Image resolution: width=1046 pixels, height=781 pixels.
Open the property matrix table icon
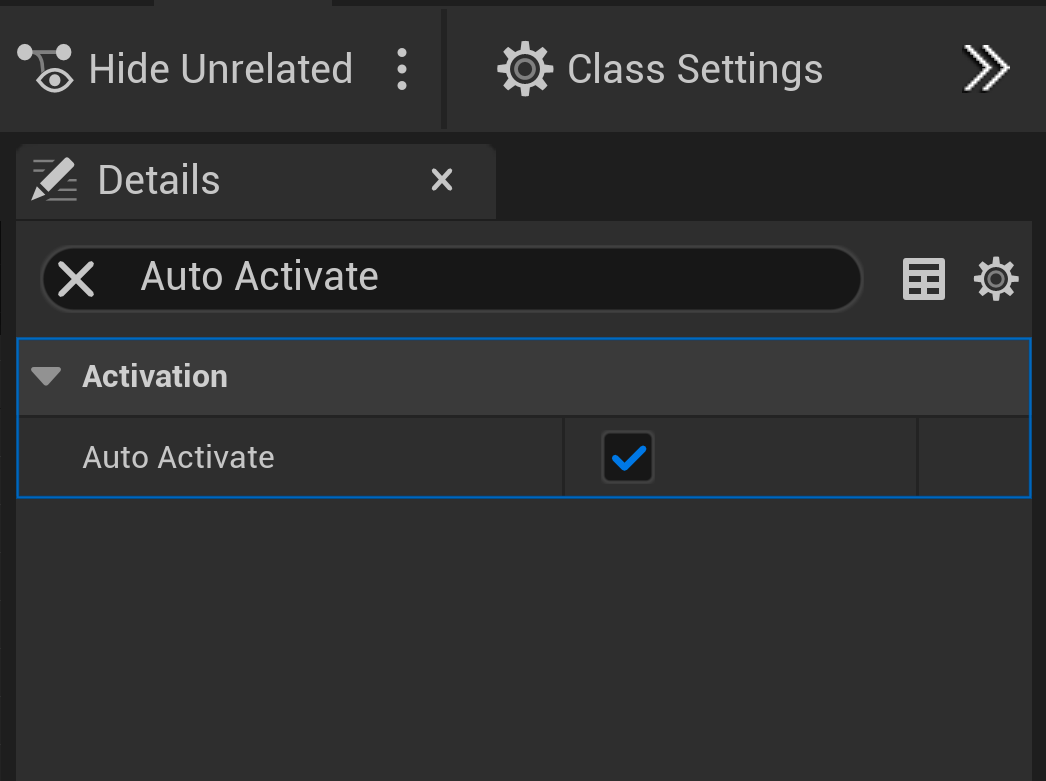click(x=923, y=279)
